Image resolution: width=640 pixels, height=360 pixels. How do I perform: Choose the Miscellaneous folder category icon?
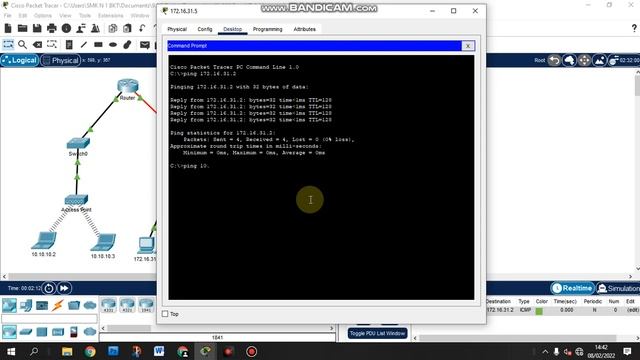74,305
